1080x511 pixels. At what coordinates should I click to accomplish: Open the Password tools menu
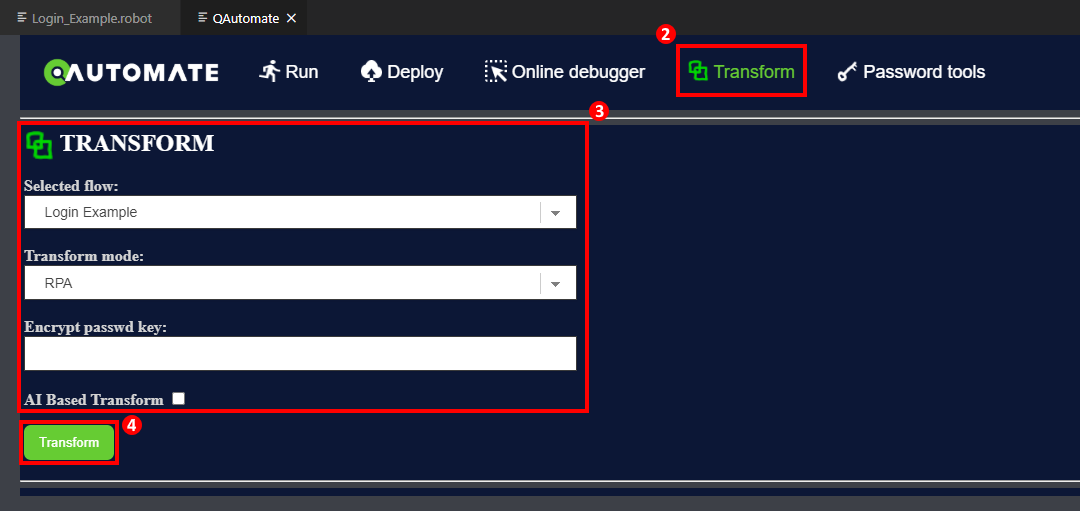pyautogui.click(x=911, y=72)
